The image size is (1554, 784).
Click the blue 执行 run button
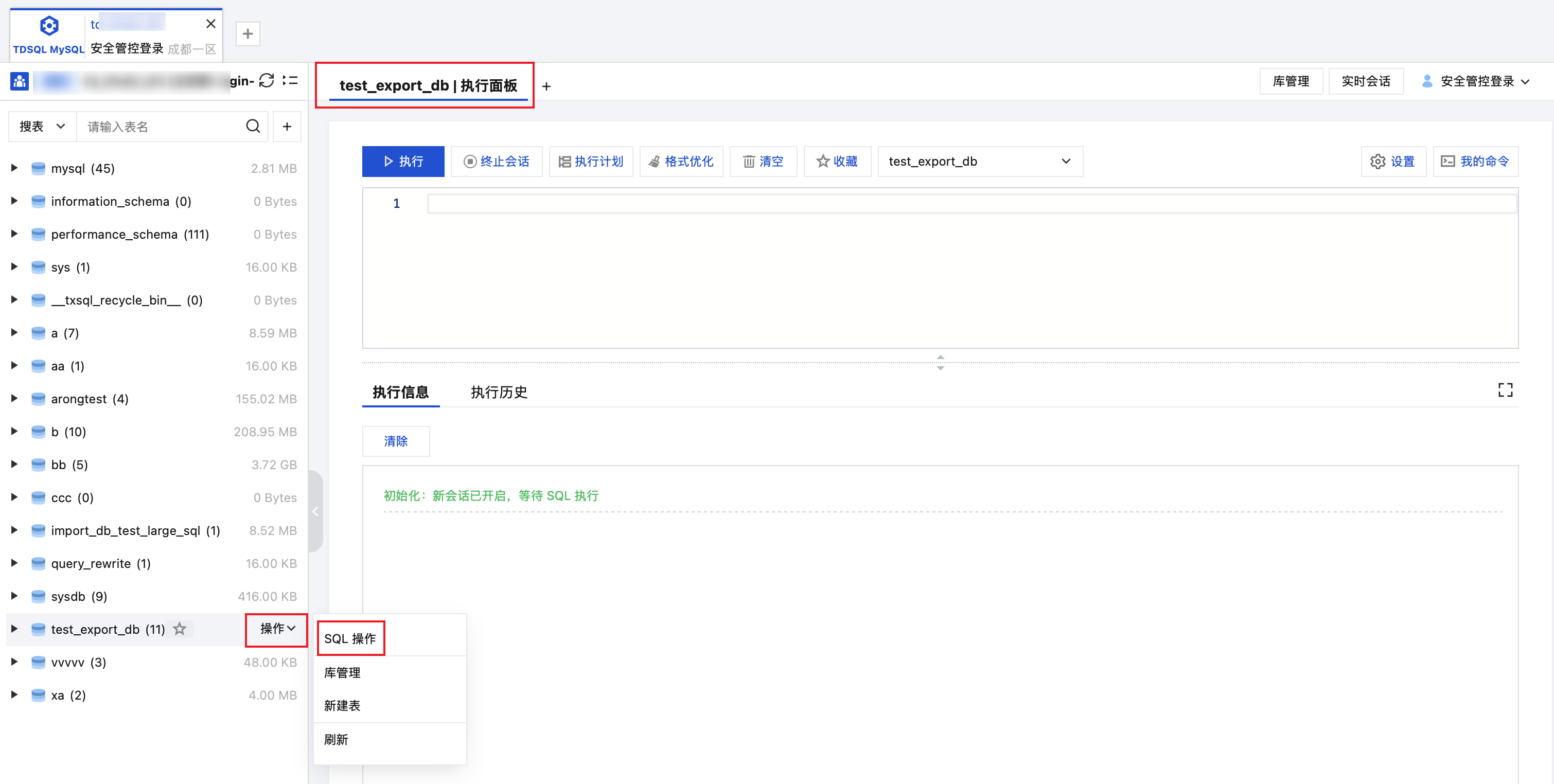pos(403,161)
